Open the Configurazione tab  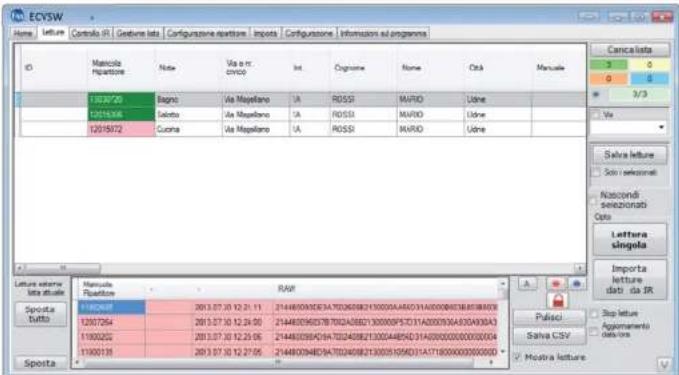pyautogui.click(x=309, y=33)
